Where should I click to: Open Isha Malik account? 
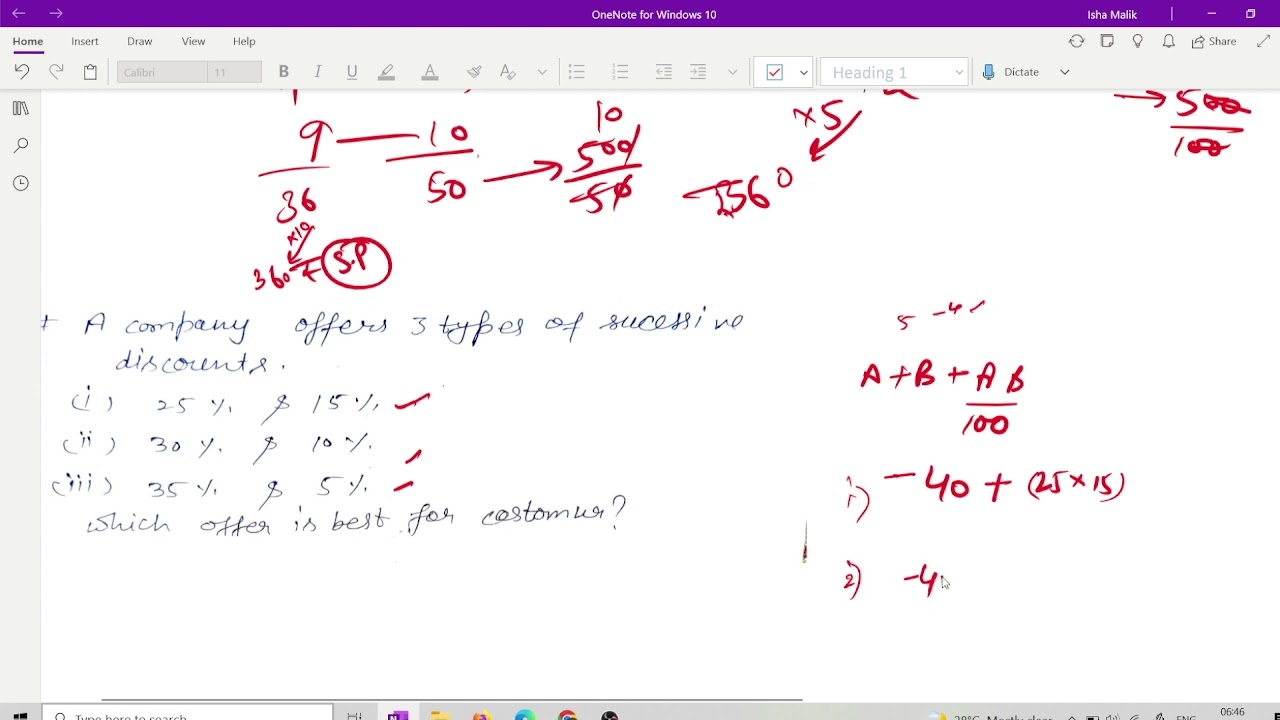[x=1112, y=14]
